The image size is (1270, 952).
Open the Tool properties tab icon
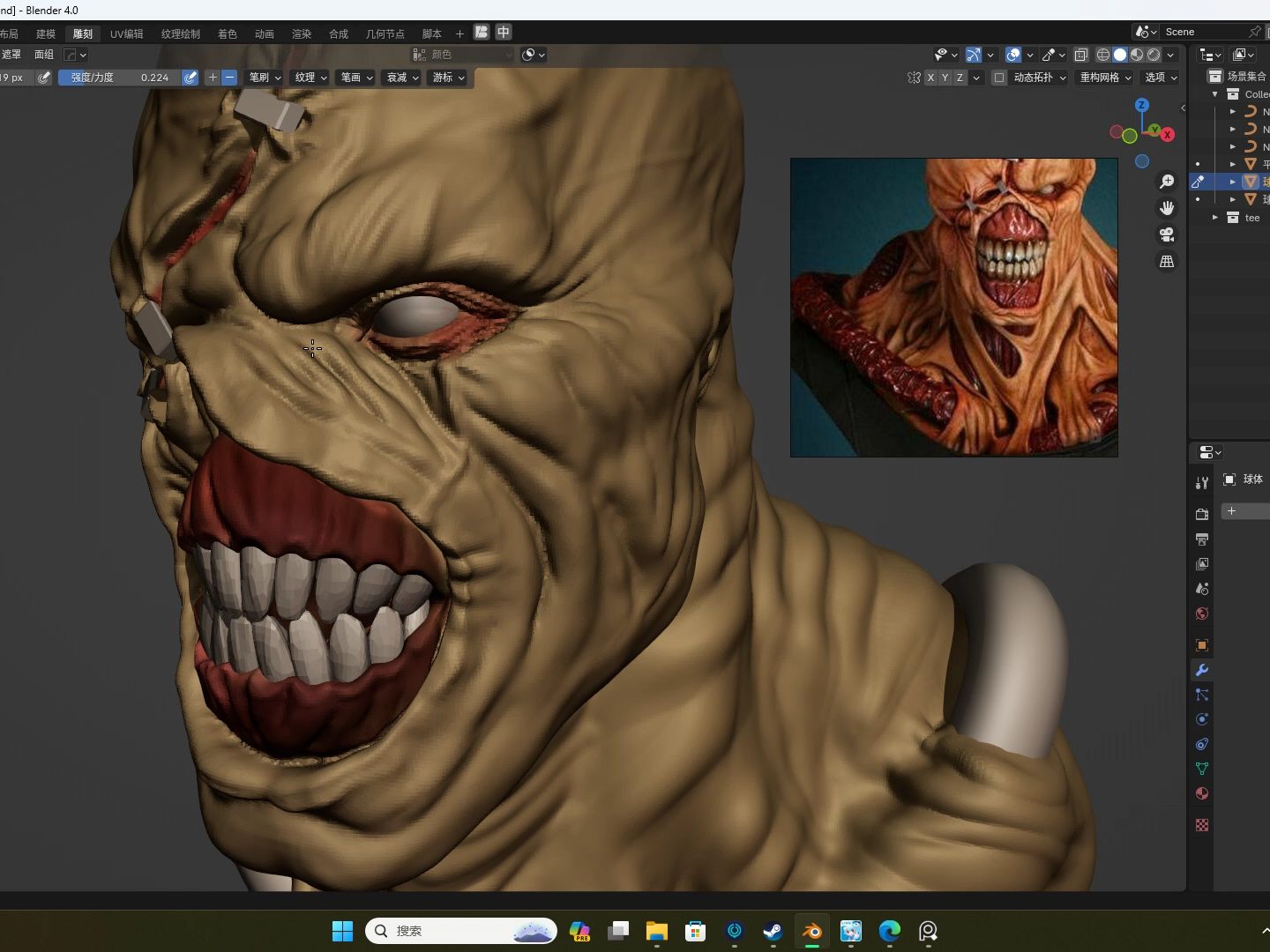[x=1202, y=483]
